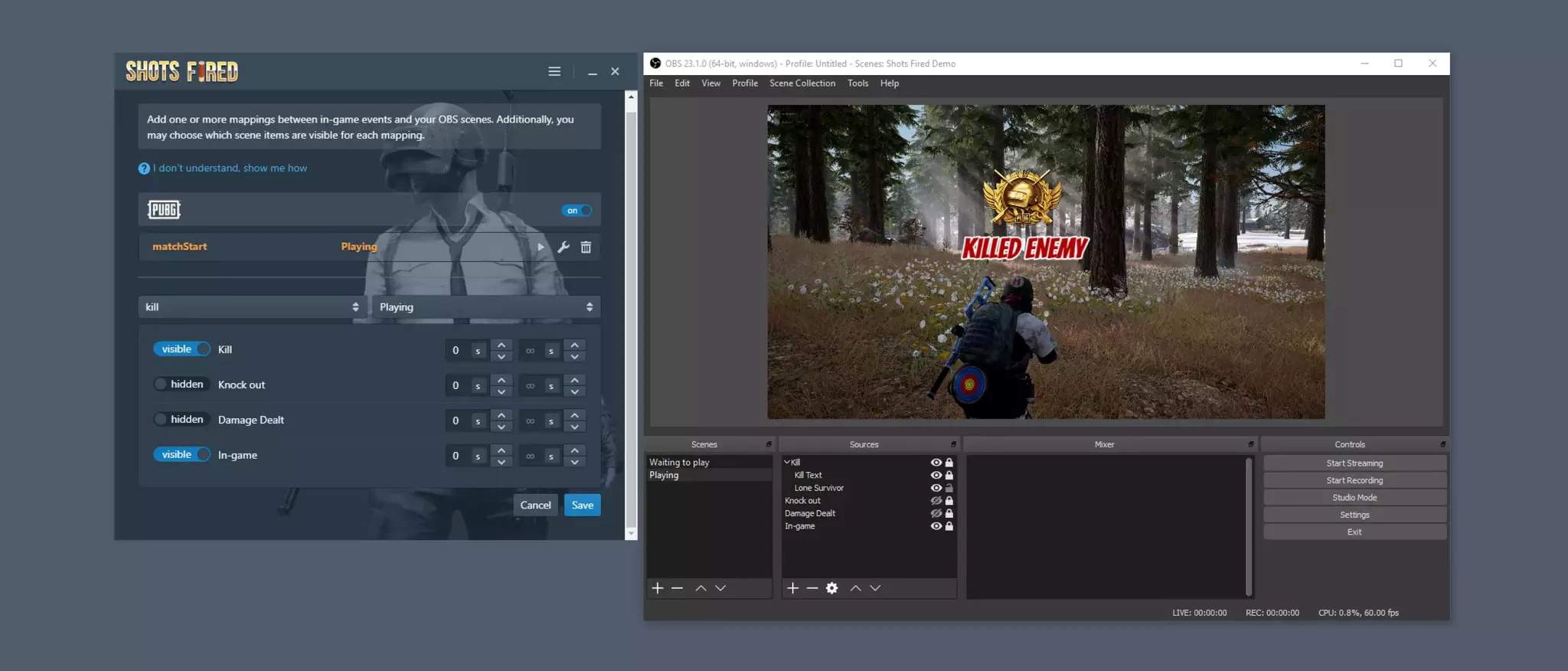Decrease In-game row duration stepper

click(x=574, y=462)
